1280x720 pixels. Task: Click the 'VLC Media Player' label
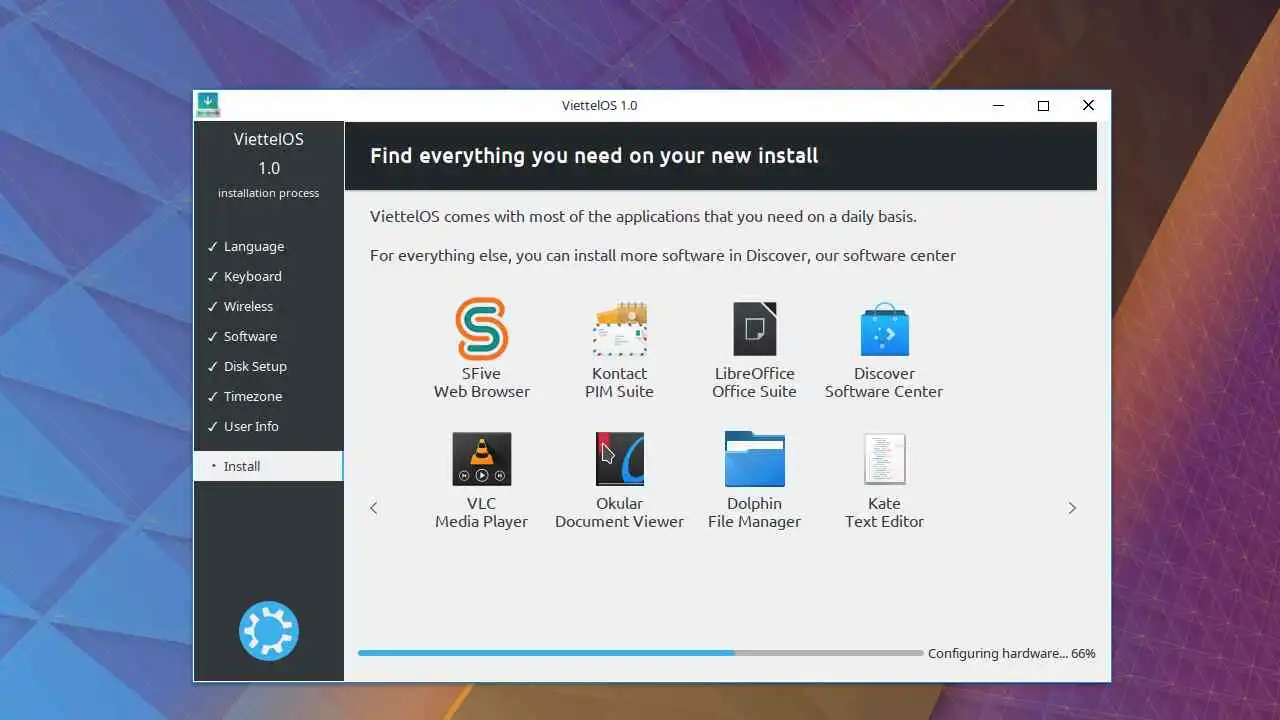click(x=482, y=512)
